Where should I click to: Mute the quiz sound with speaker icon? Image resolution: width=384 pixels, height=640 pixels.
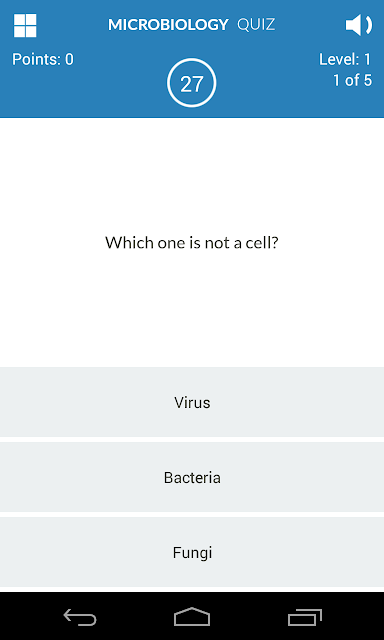click(x=359, y=25)
